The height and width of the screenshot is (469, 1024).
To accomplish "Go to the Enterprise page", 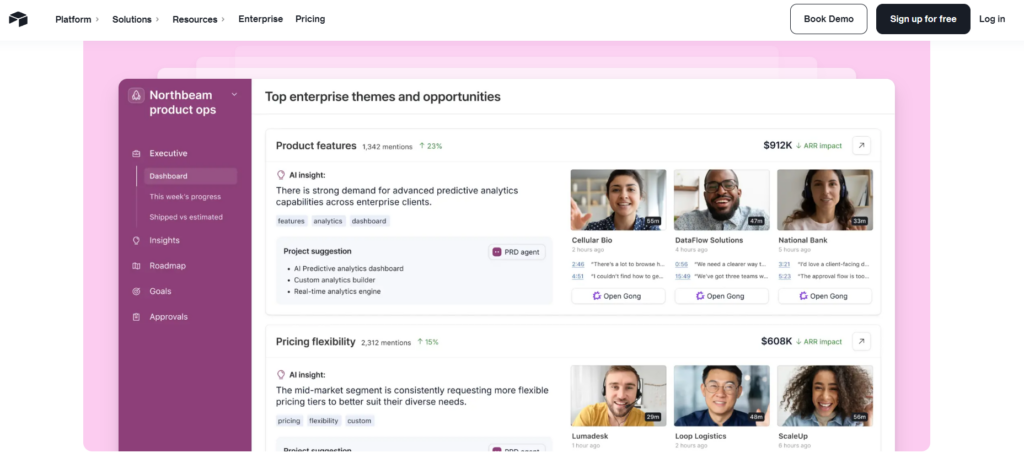I will [260, 19].
